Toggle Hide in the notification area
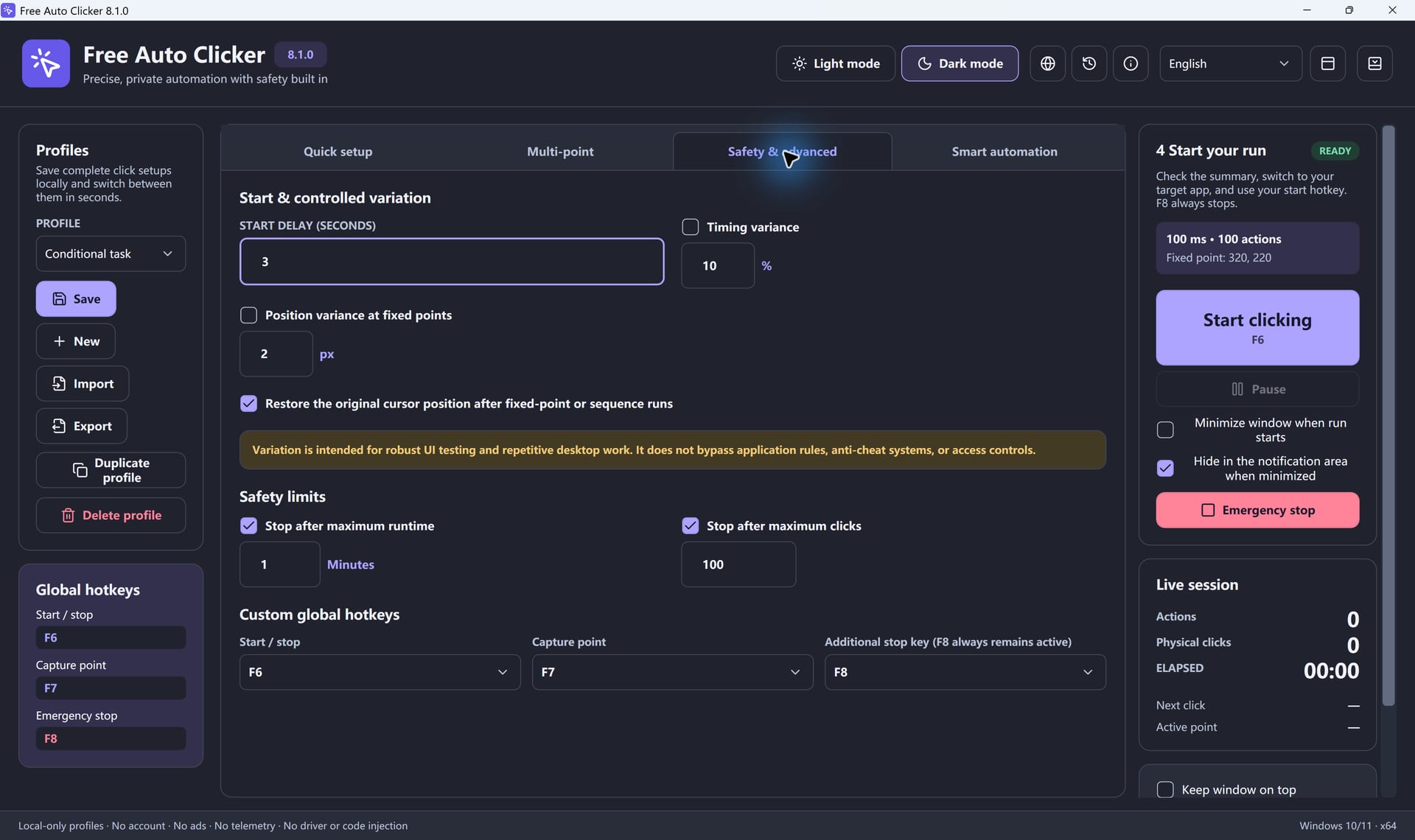Viewport: 1415px width, 840px height. (1165, 468)
